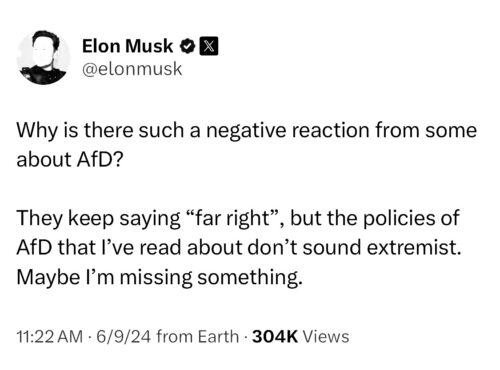This screenshot has height=370, width=500.
Task: Click the word 'something' in last line
Action: [247, 277]
